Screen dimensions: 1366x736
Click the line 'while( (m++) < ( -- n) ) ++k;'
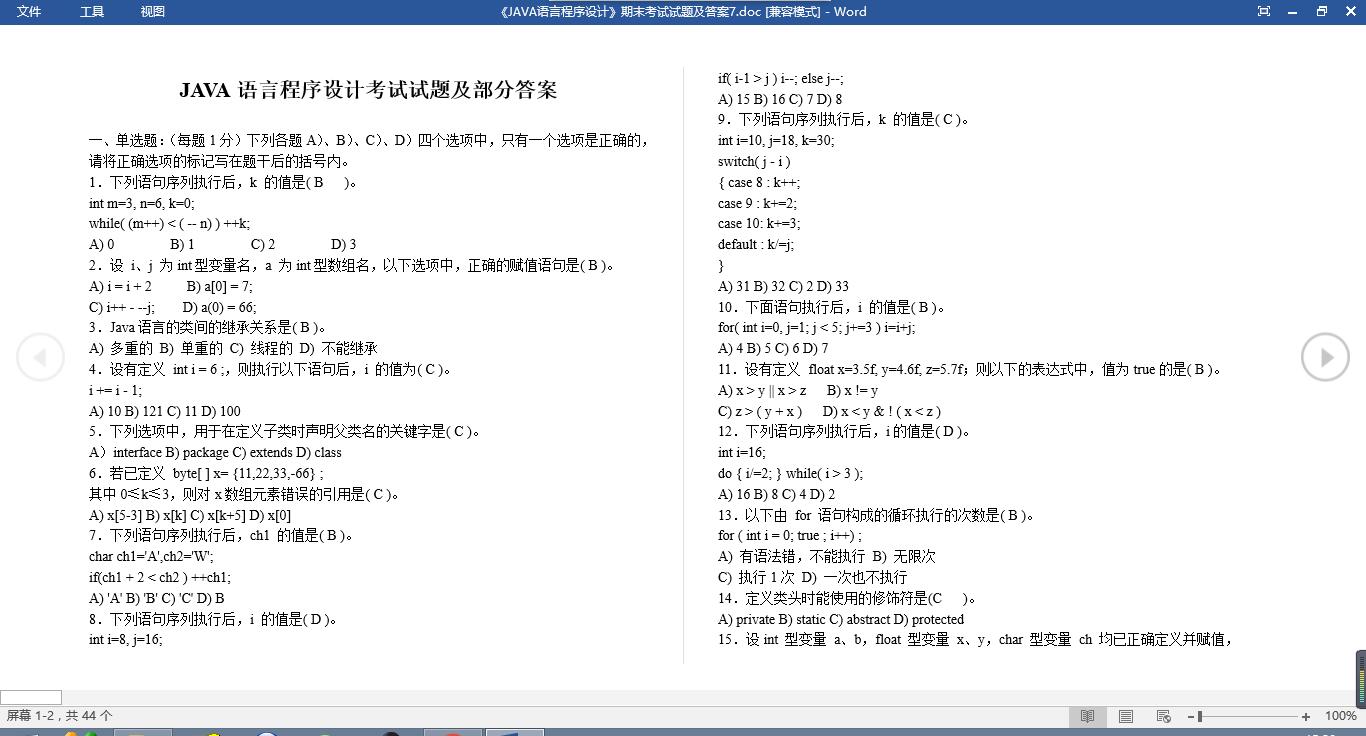[170, 224]
